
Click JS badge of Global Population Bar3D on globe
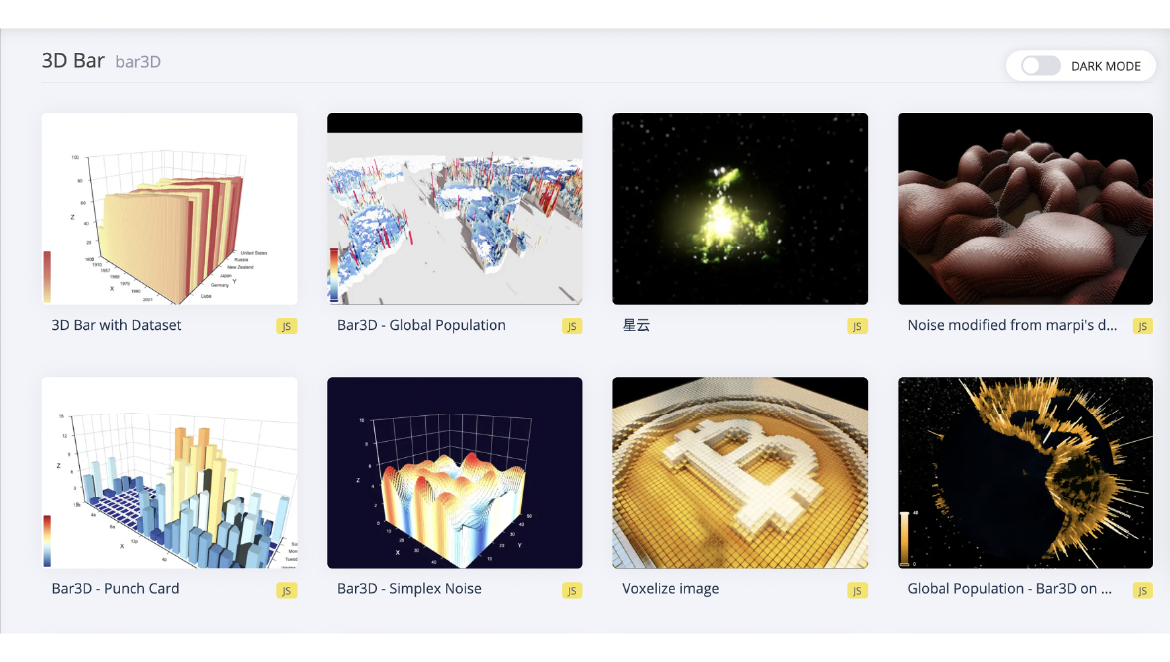(1142, 590)
